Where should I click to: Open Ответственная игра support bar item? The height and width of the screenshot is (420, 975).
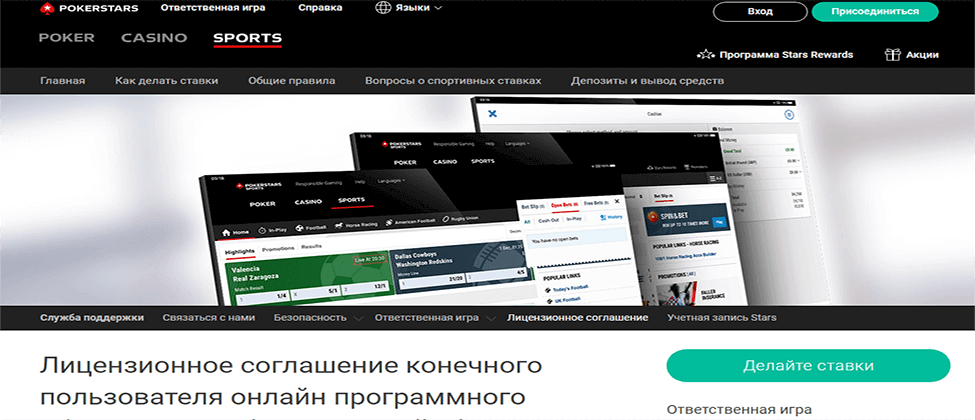tap(427, 317)
